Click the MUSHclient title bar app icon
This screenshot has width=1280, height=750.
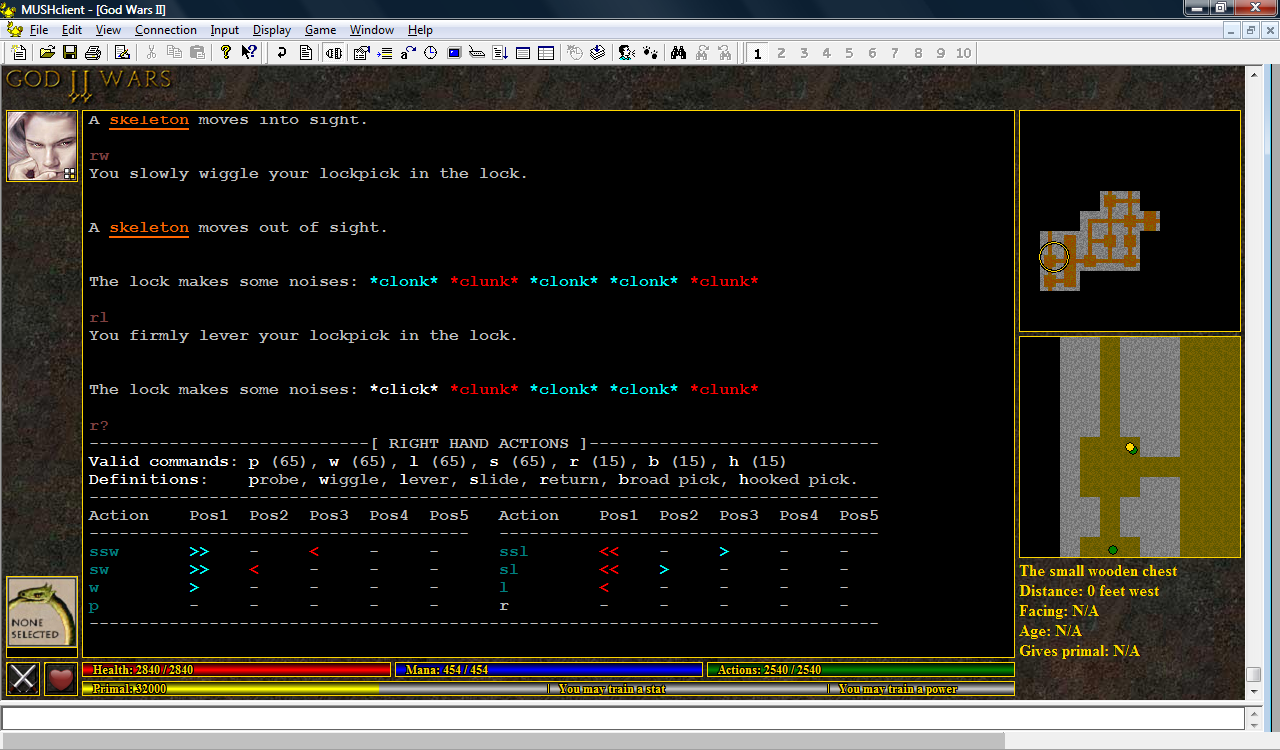tap(9, 9)
